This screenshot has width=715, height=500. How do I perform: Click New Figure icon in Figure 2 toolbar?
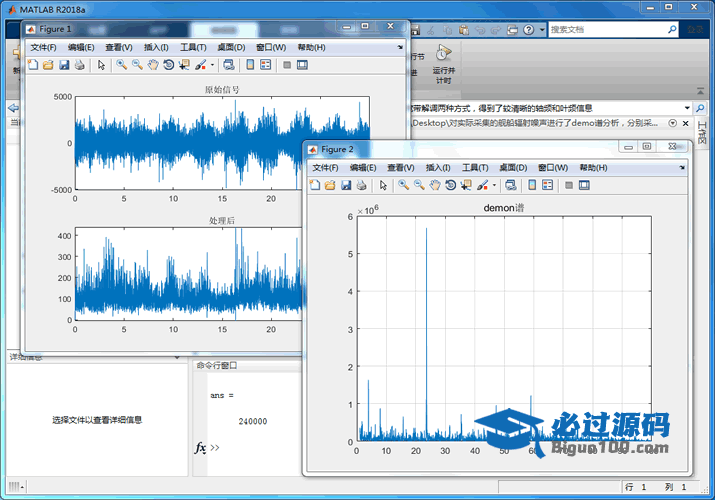tap(315, 185)
